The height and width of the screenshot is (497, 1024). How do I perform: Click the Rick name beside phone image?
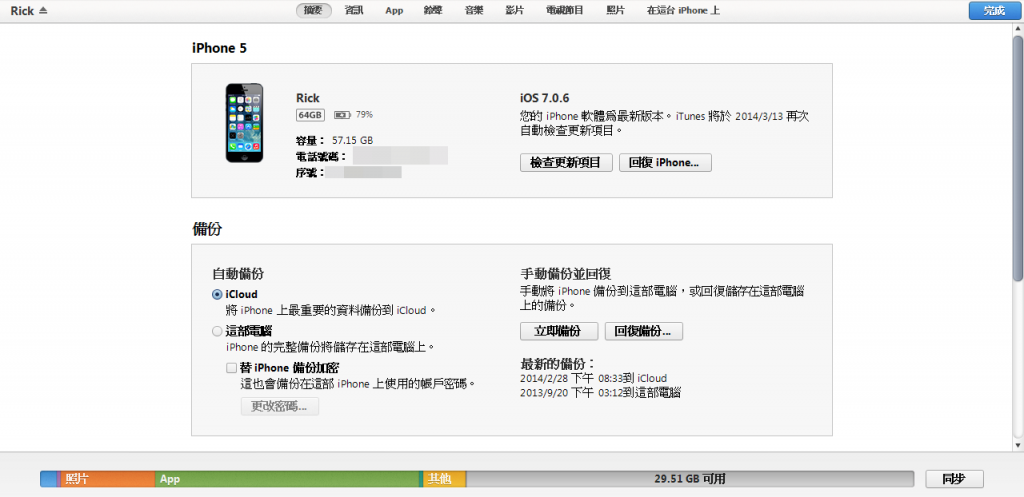308,98
